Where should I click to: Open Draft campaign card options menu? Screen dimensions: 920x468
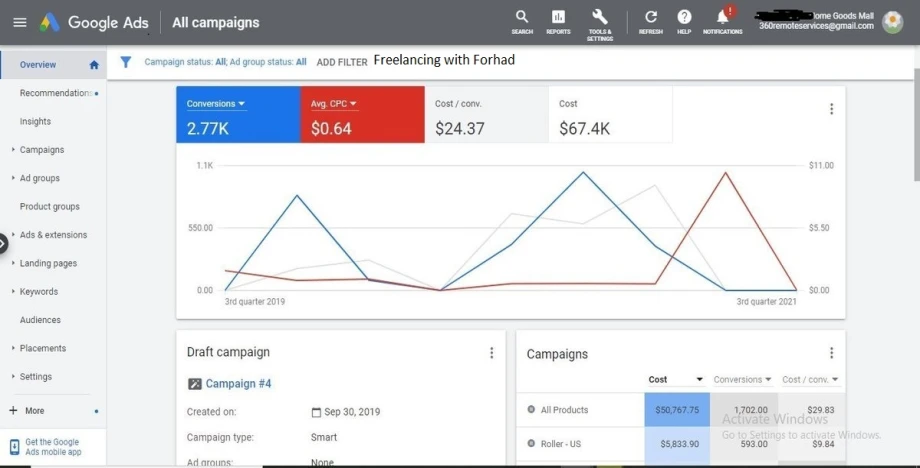click(491, 353)
